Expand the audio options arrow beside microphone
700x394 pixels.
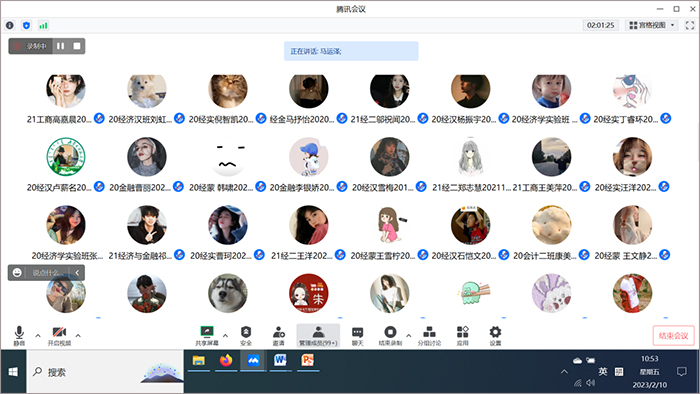38,336
